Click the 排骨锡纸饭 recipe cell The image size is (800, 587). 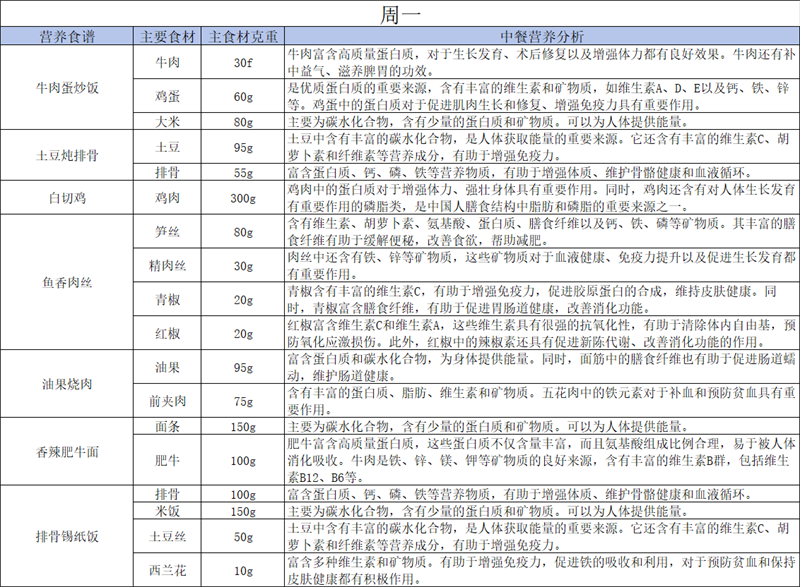coord(67,536)
